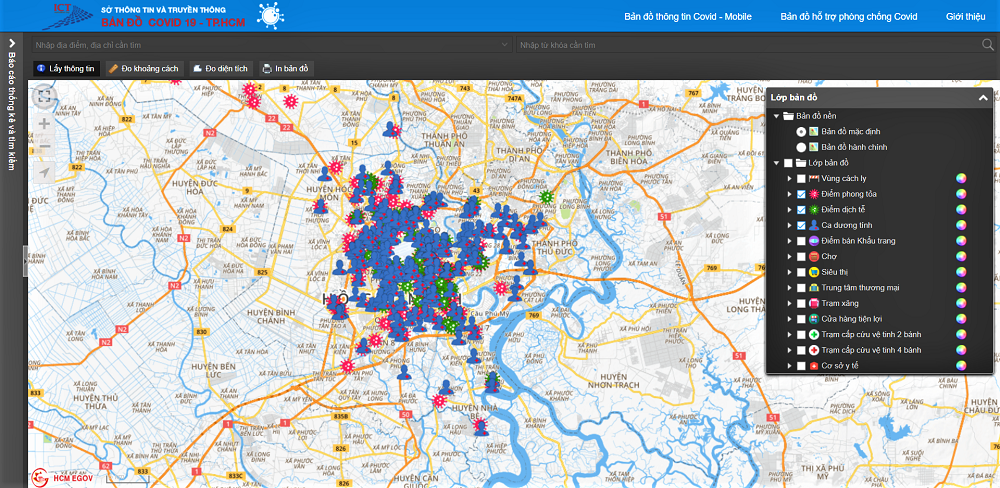1000x488 pixels.
Task: Click color wheel for 'Siêu thị' layer
Action: [x=960, y=272]
